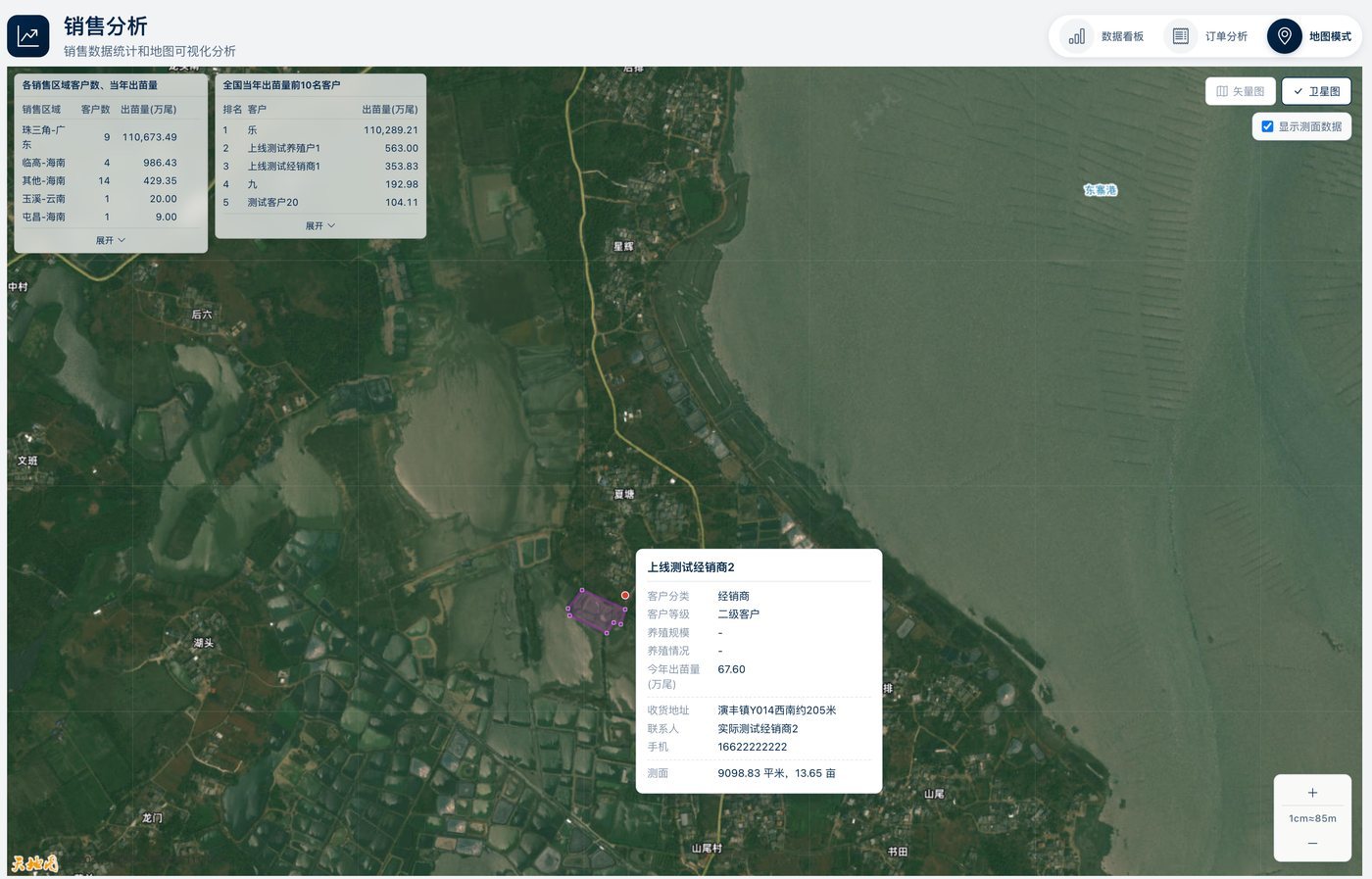Switch the map to 矢量图 view
Screen dimensions: 1372x879
[1241, 91]
